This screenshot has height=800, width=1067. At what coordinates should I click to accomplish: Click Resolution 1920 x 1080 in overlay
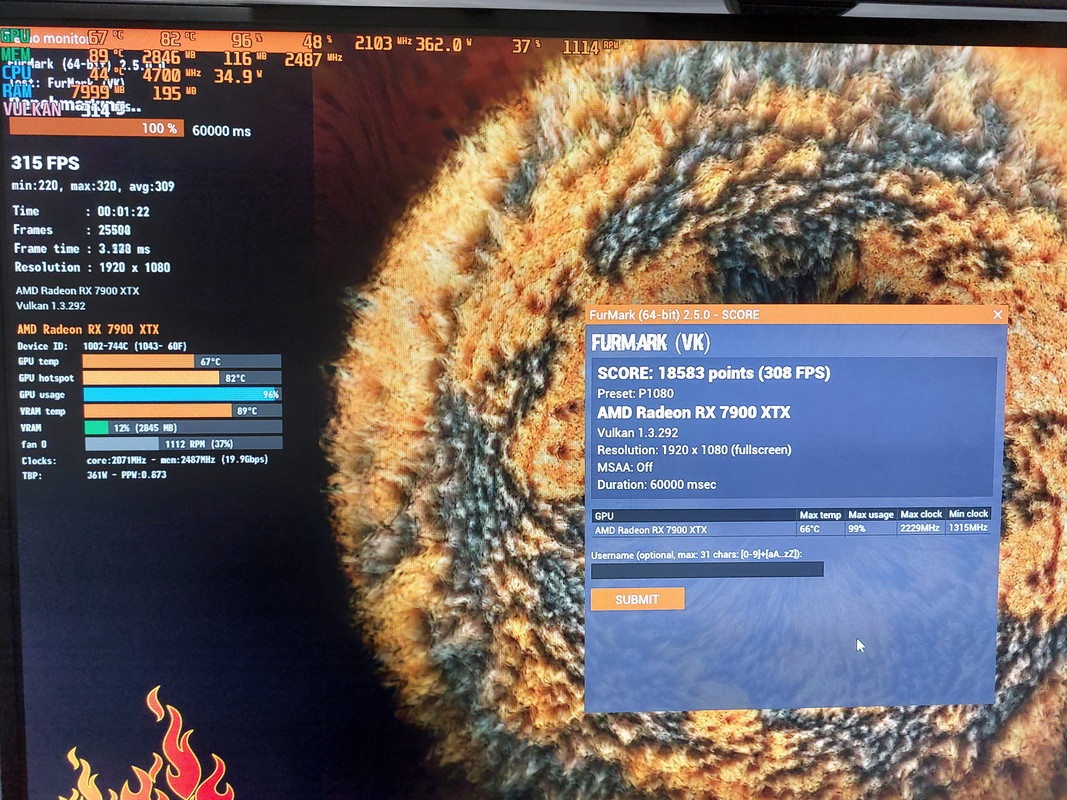pyautogui.click(x=93, y=267)
